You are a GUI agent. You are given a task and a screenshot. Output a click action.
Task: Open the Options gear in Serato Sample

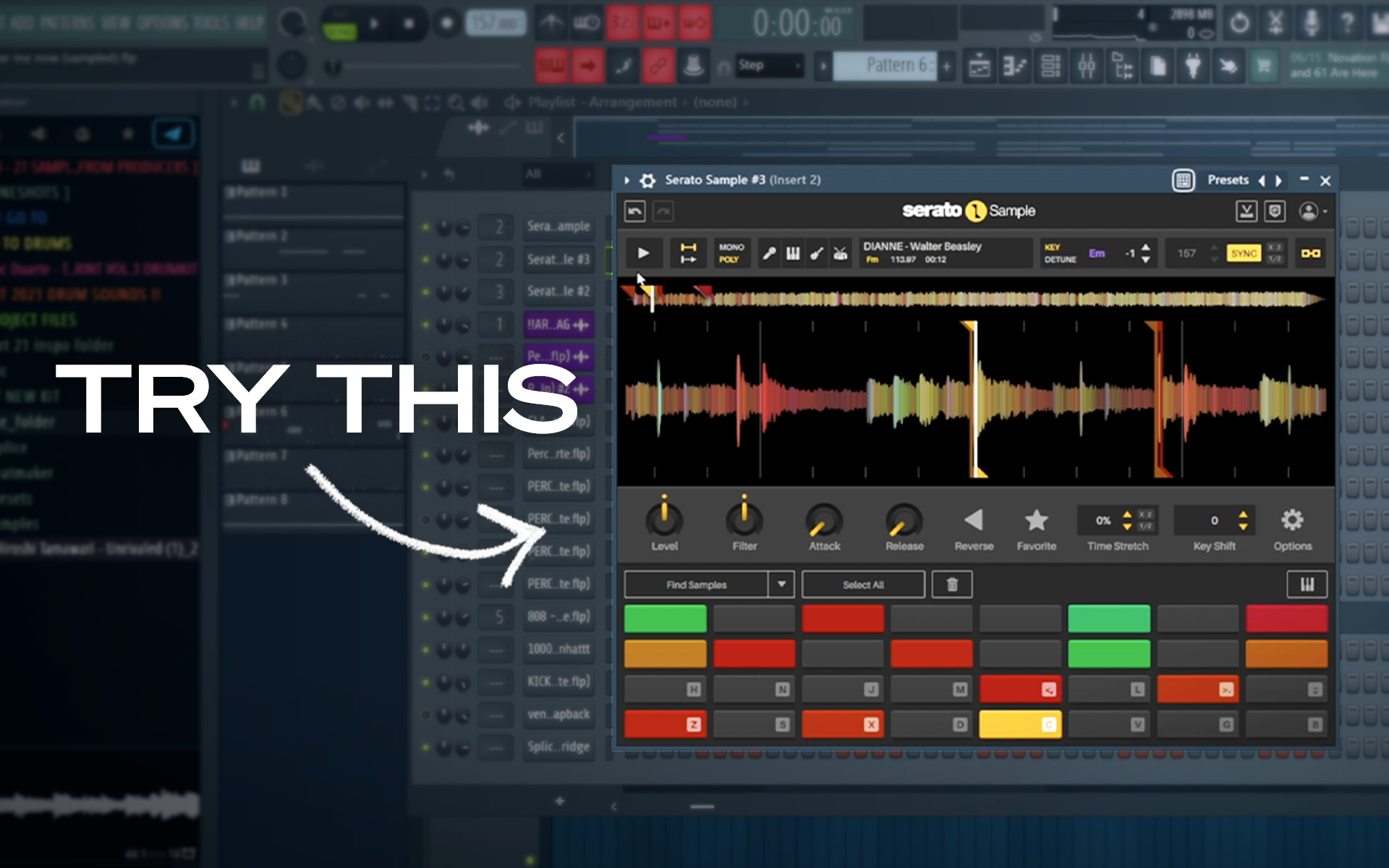pyautogui.click(x=1292, y=520)
